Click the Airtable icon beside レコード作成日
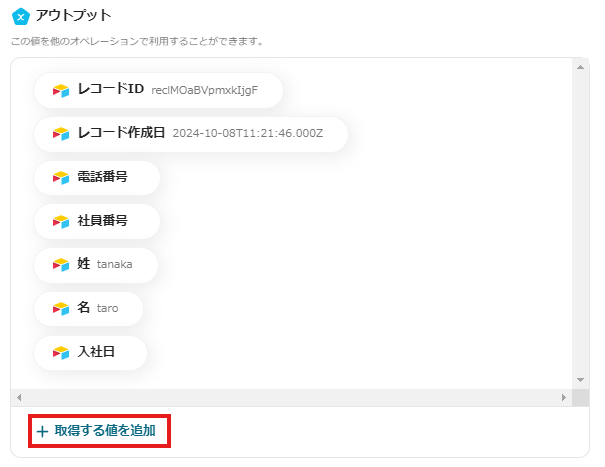 pos(61,133)
